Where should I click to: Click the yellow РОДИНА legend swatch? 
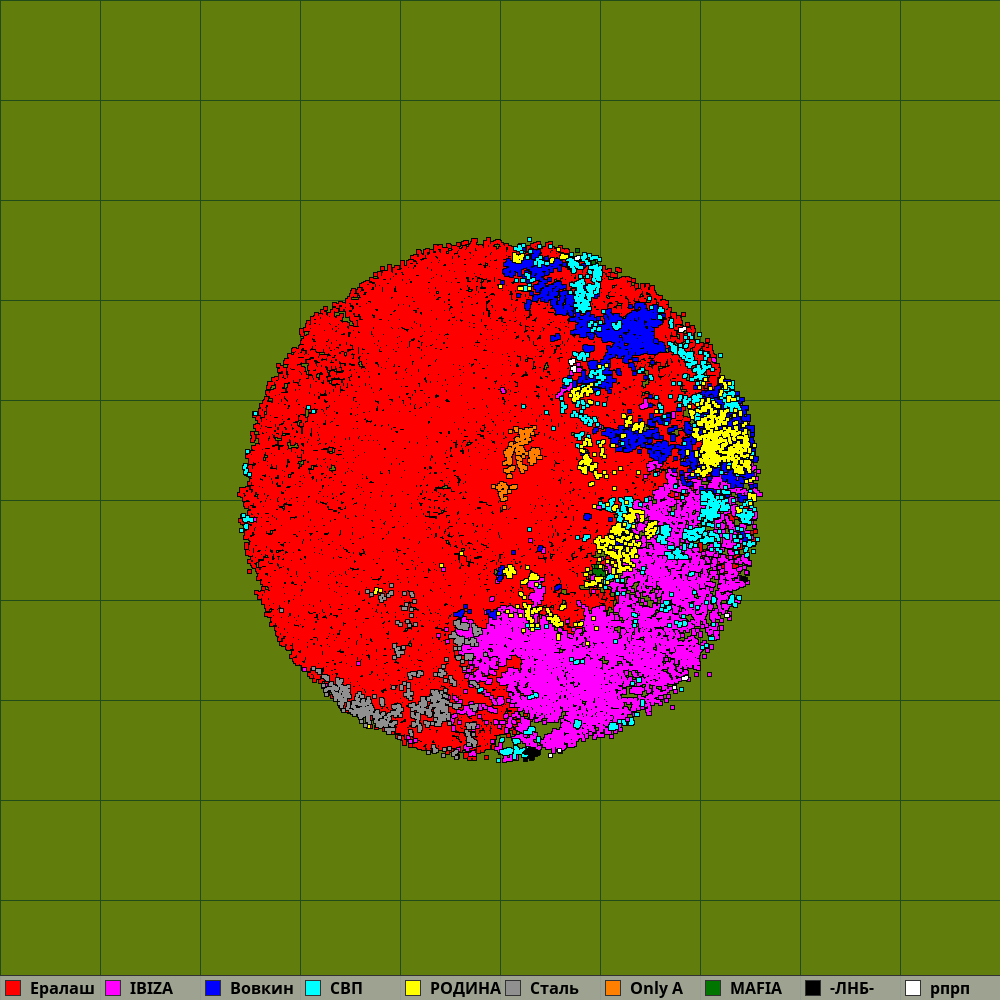pos(413,988)
